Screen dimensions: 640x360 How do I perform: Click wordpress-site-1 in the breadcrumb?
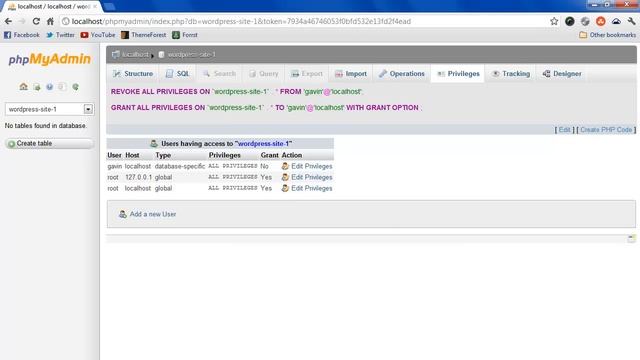191,54
